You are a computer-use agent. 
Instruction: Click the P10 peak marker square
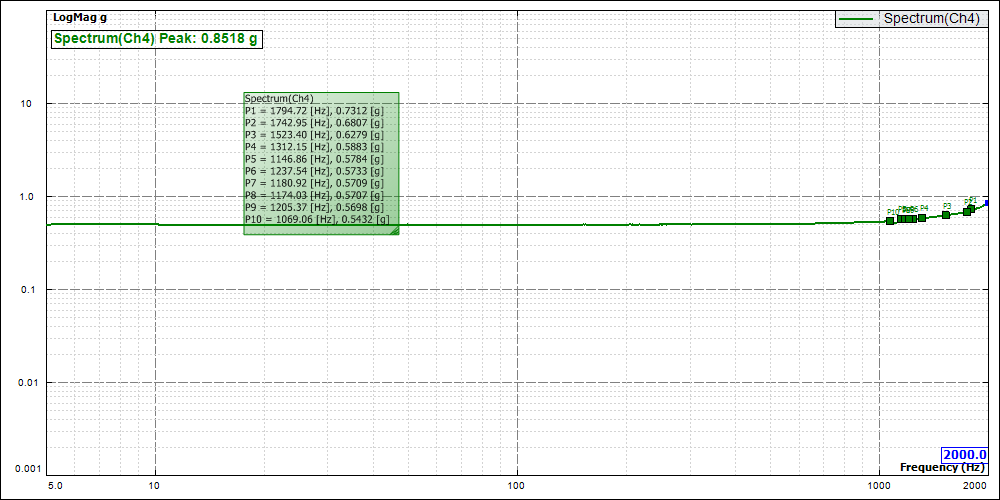(x=890, y=220)
